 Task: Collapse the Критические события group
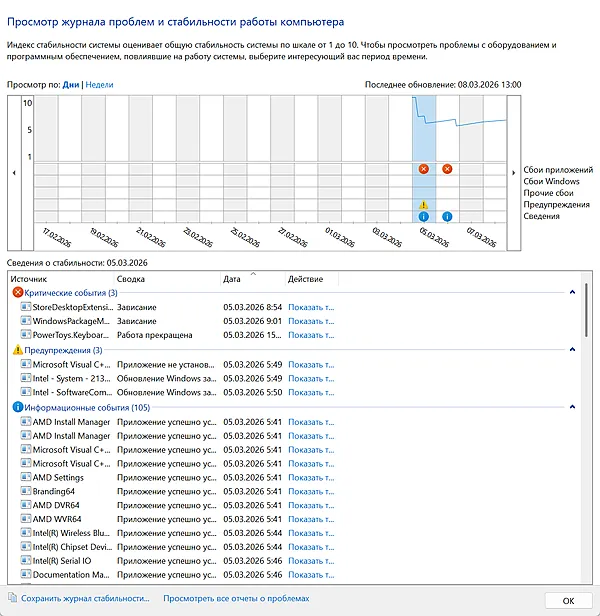pyautogui.click(x=572, y=292)
